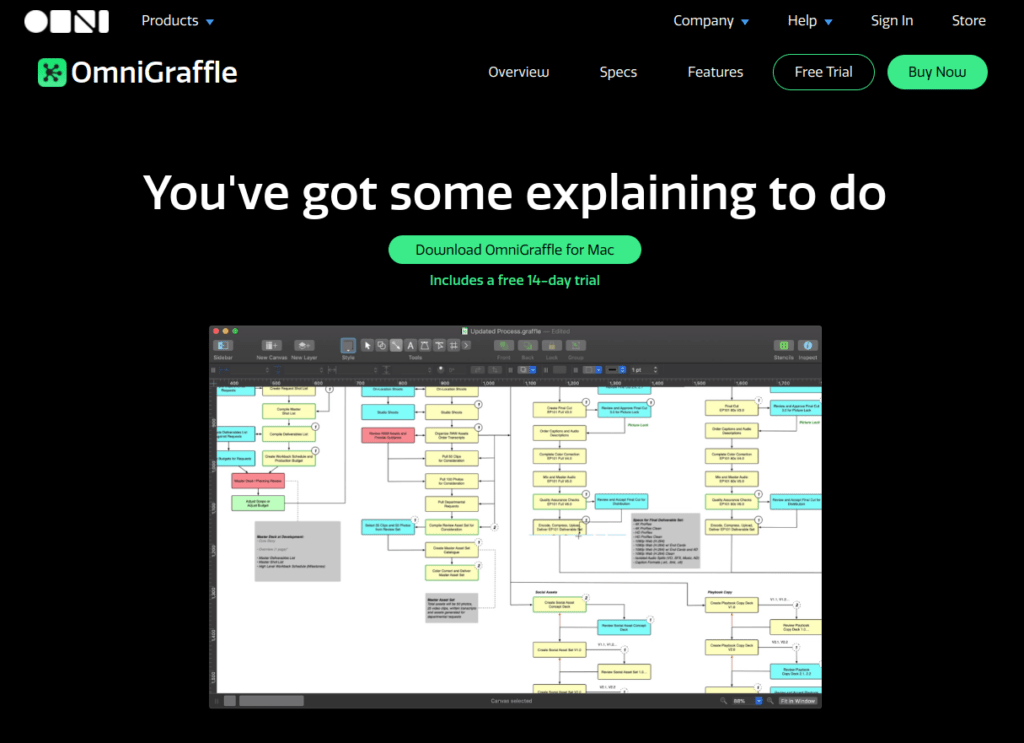The image size is (1024, 743).
Task: Open the Stencils panel icon
Action: pyautogui.click(x=784, y=345)
